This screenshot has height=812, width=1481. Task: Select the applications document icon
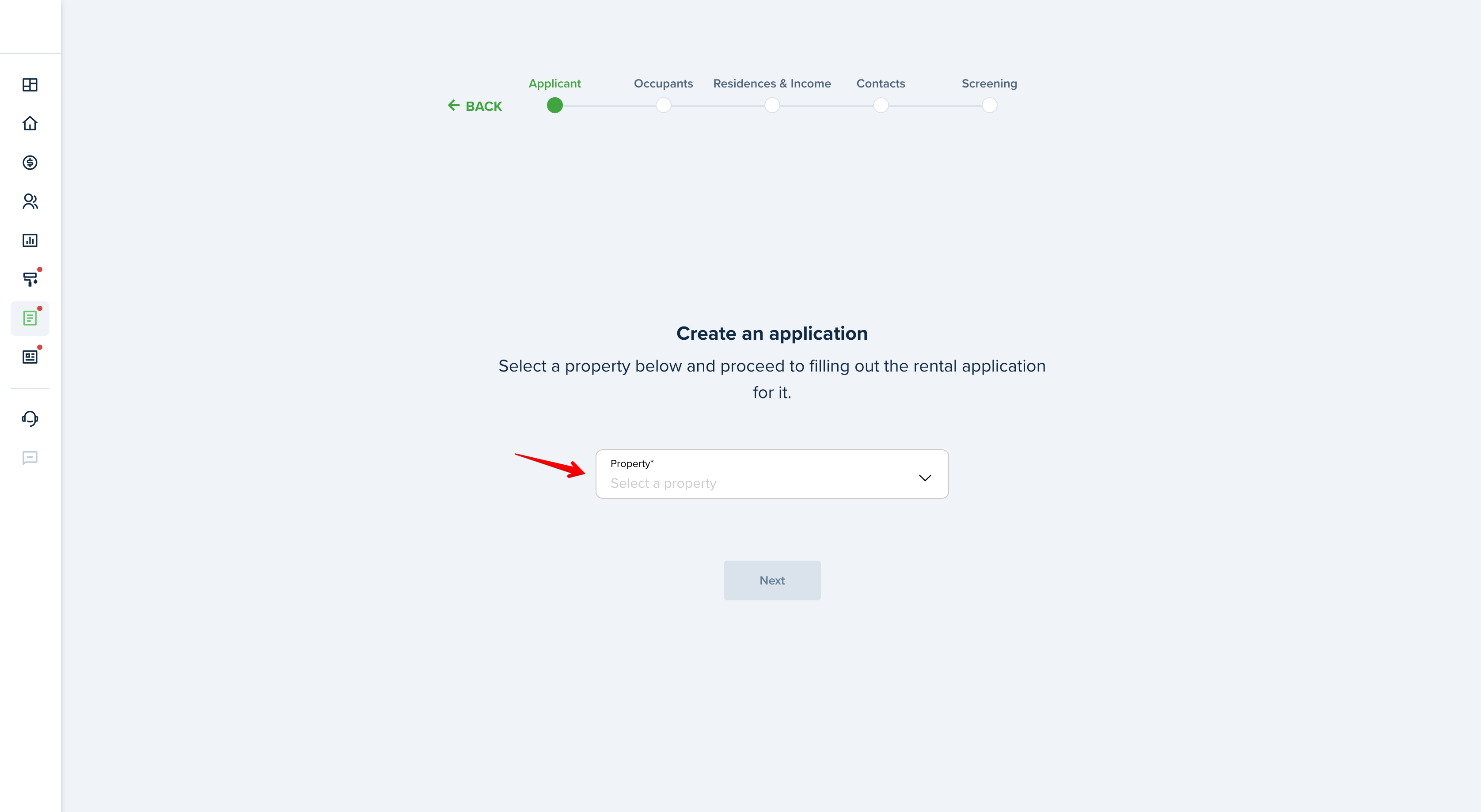click(x=31, y=318)
